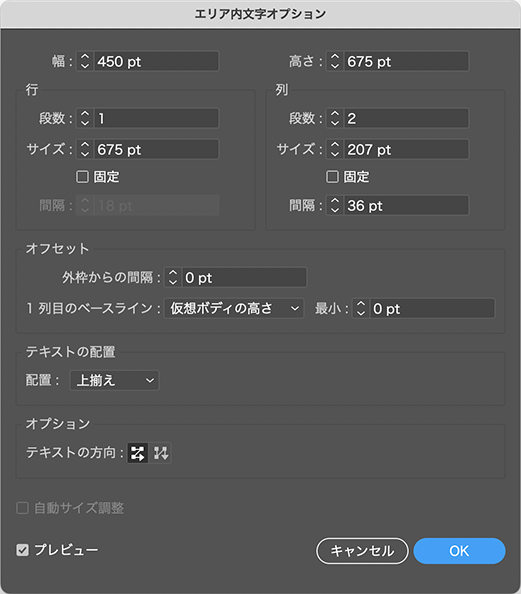The height and width of the screenshot is (594, 521).
Task: Click the 幅 width stepper arrows
Action: point(85,61)
